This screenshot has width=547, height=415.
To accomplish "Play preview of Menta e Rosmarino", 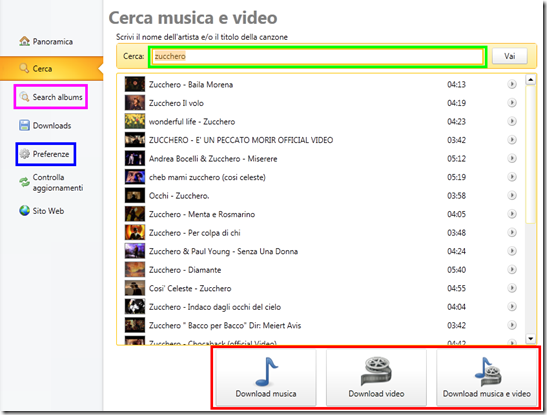I will click(x=512, y=214).
